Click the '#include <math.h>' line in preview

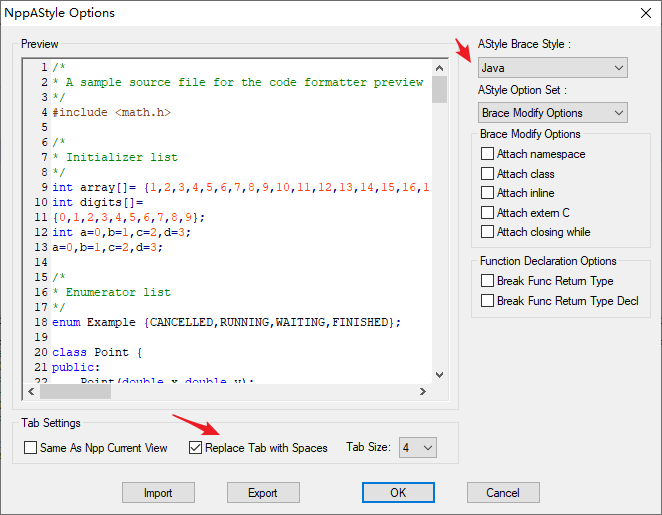111,112
